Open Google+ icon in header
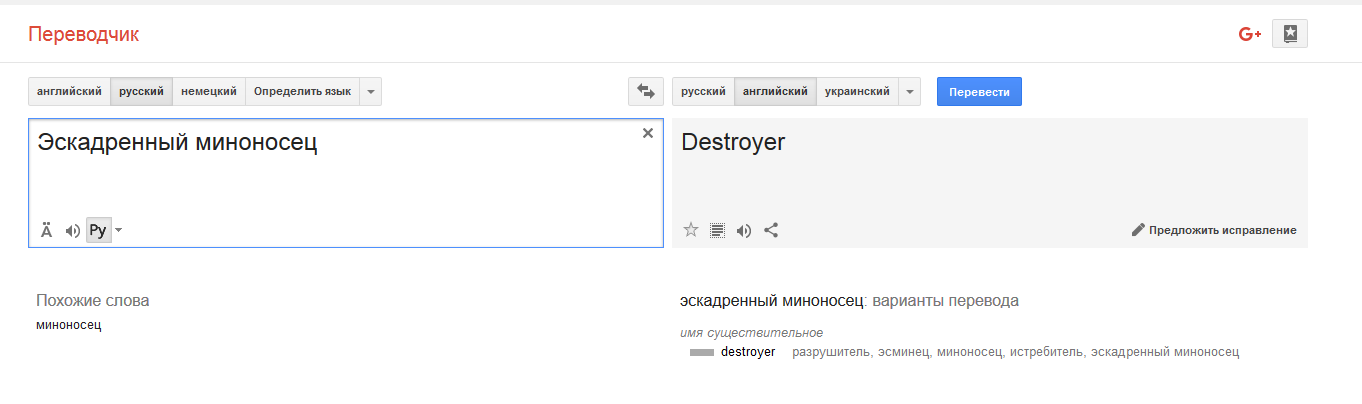The height and width of the screenshot is (404, 1362). (1250, 34)
